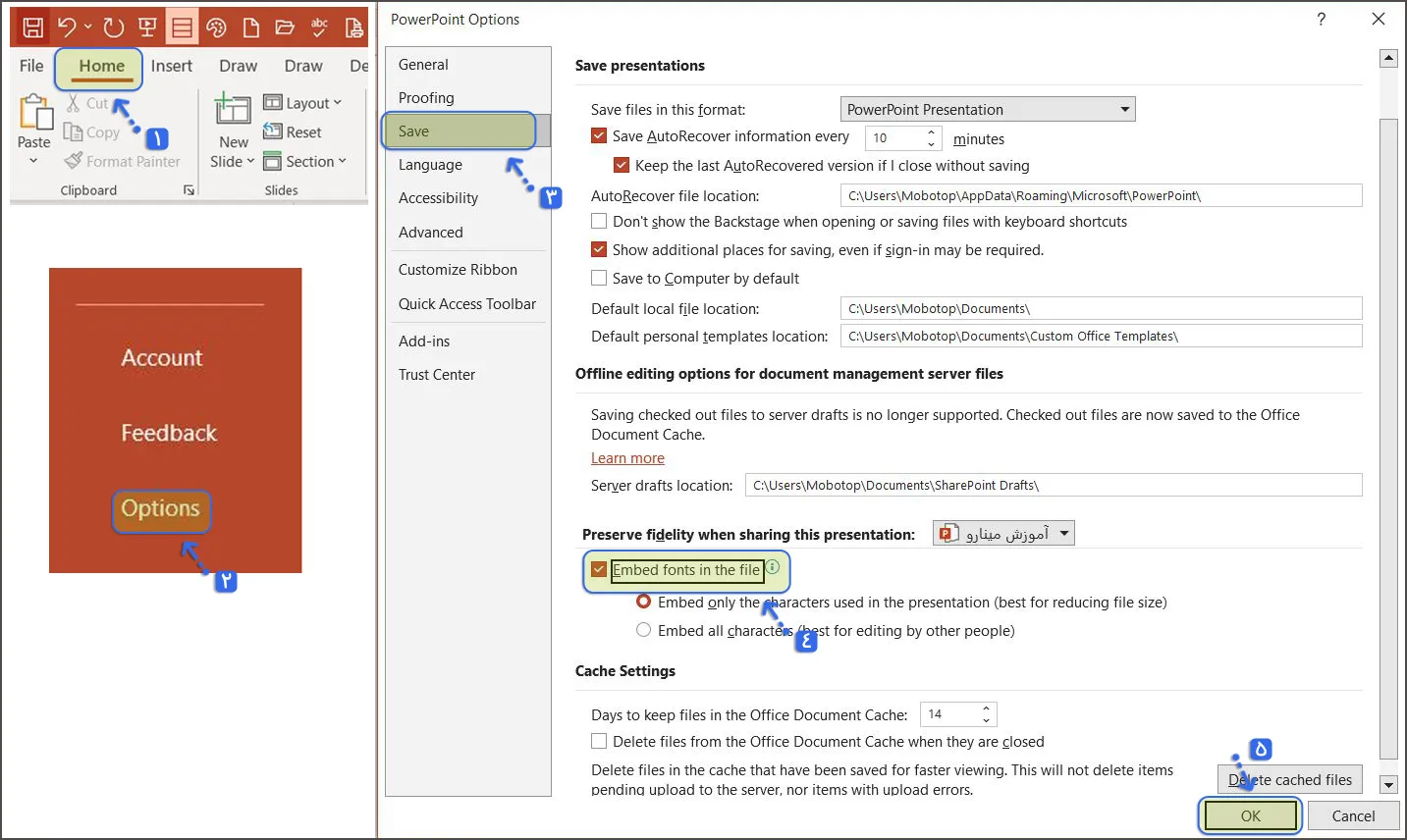Click the Copy icon in Clipboard group

[73, 131]
